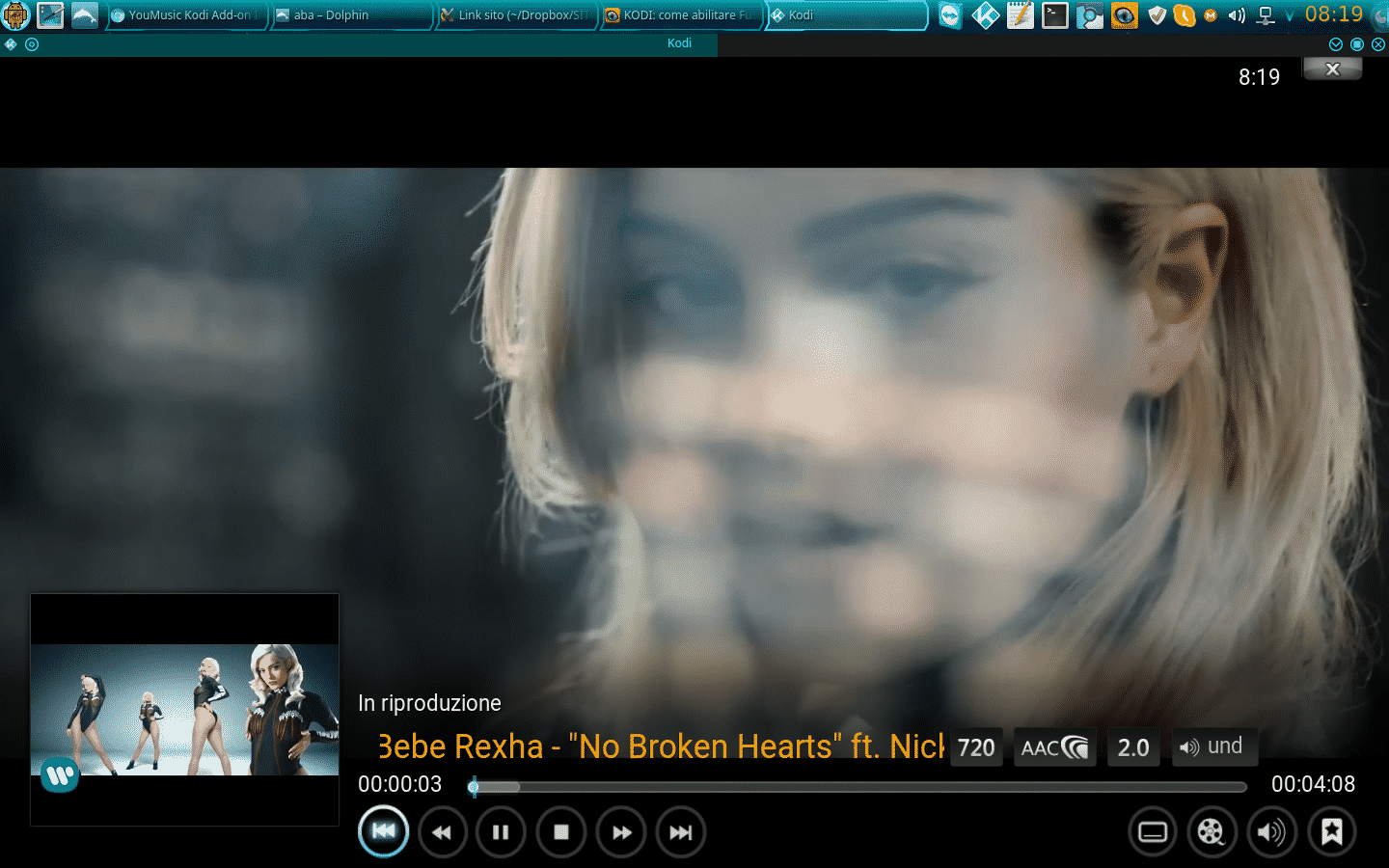The height and width of the screenshot is (868, 1389).
Task: Open subtitle settings button
Action: [1153, 832]
